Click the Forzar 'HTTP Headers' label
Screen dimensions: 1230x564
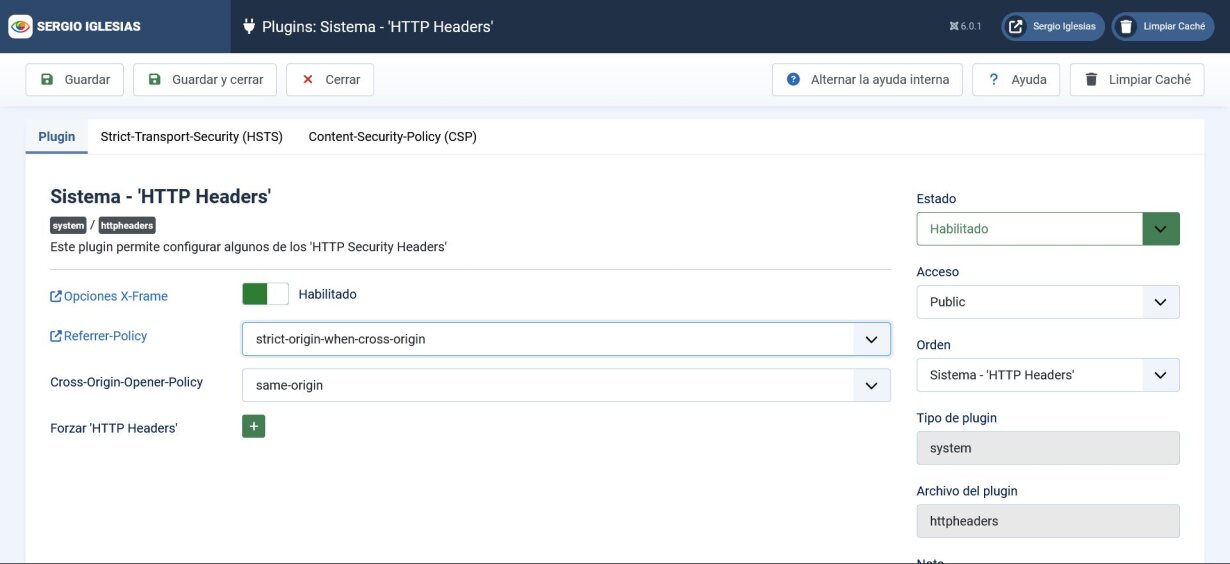(x=114, y=428)
